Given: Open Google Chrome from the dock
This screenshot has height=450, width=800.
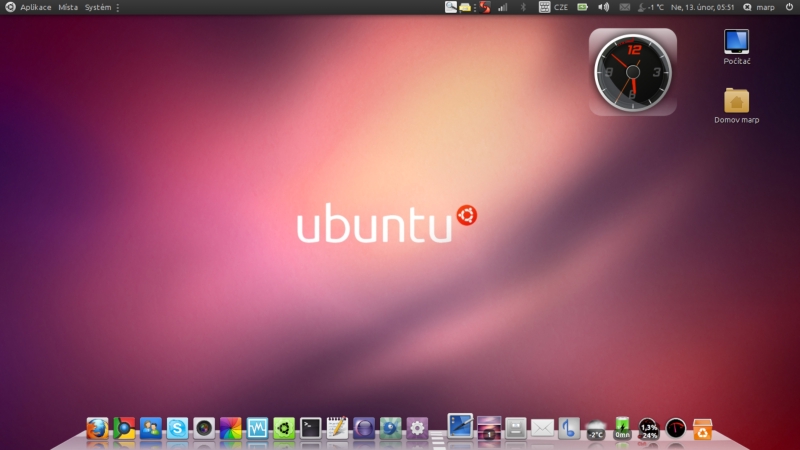Looking at the screenshot, I should [x=124, y=428].
